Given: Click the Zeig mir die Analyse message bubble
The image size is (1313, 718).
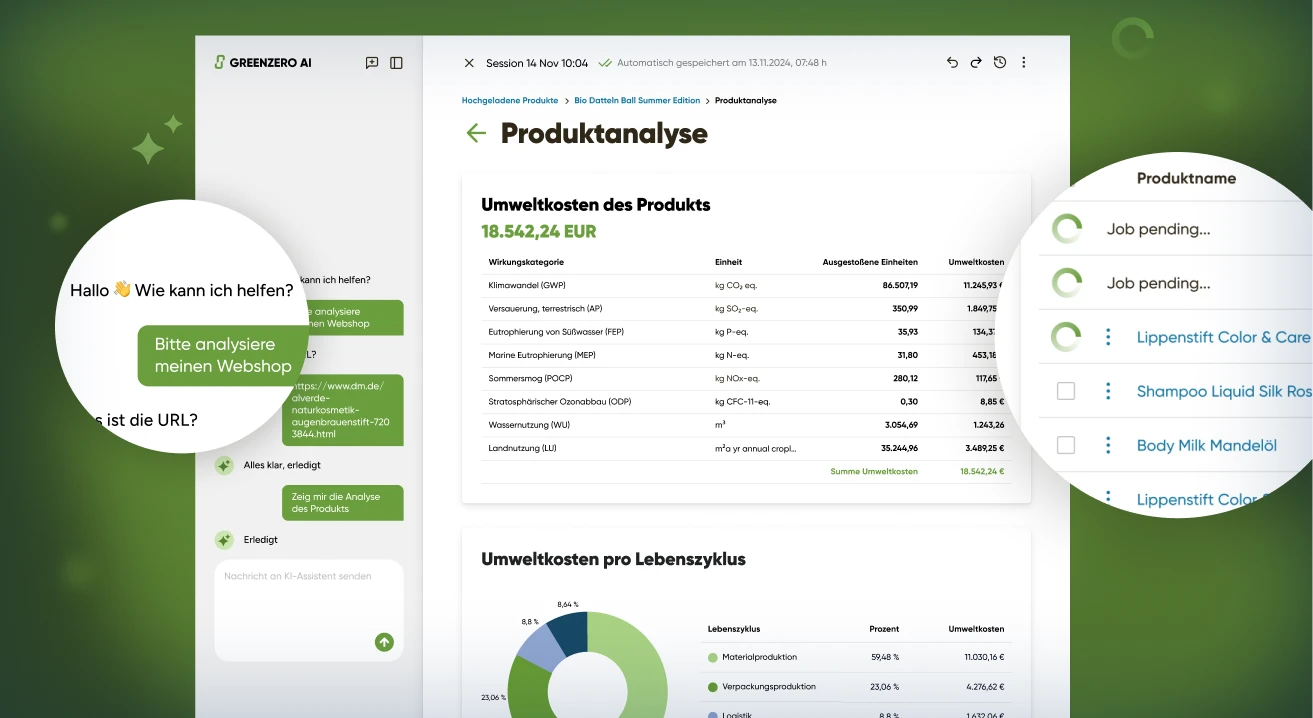Looking at the screenshot, I should pyautogui.click(x=342, y=503).
